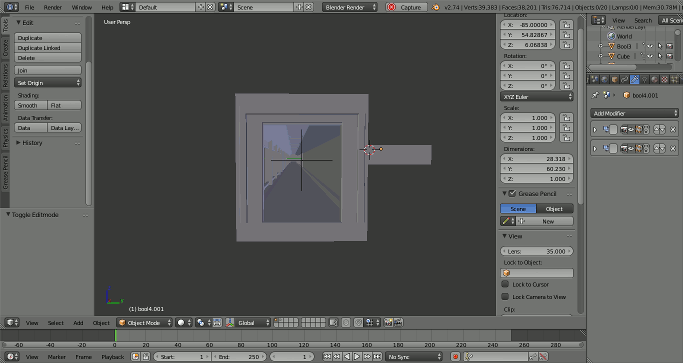Viewport: 683px width, 363px height.
Task: Move second modifier down in stack
Action: click(x=663, y=149)
